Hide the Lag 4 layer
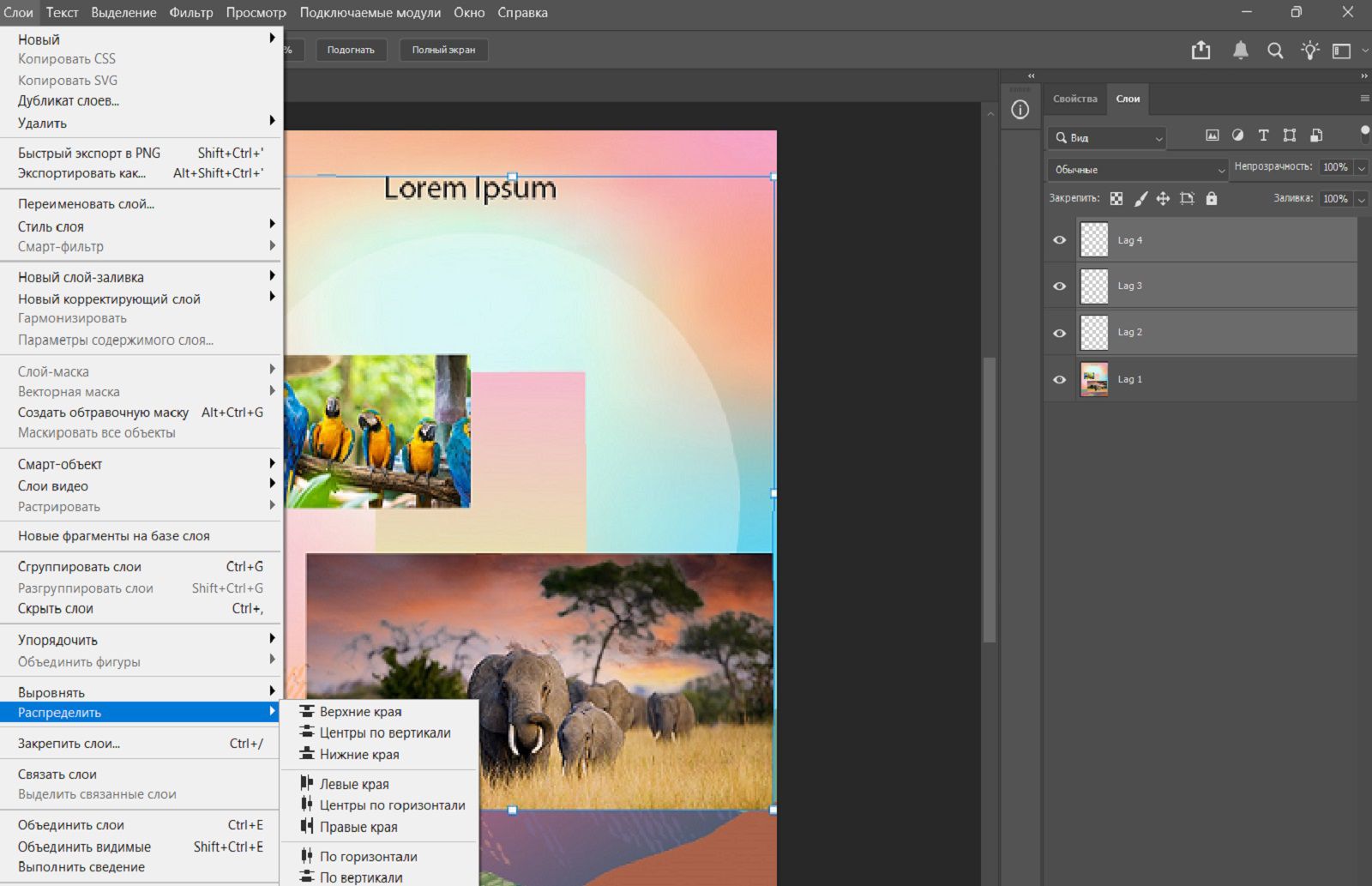 click(1060, 240)
